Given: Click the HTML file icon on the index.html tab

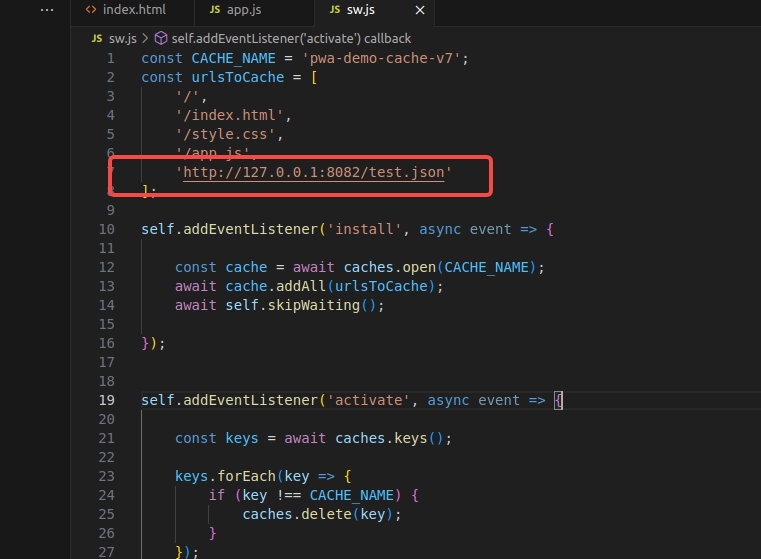Looking at the screenshot, I should point(91,10).
